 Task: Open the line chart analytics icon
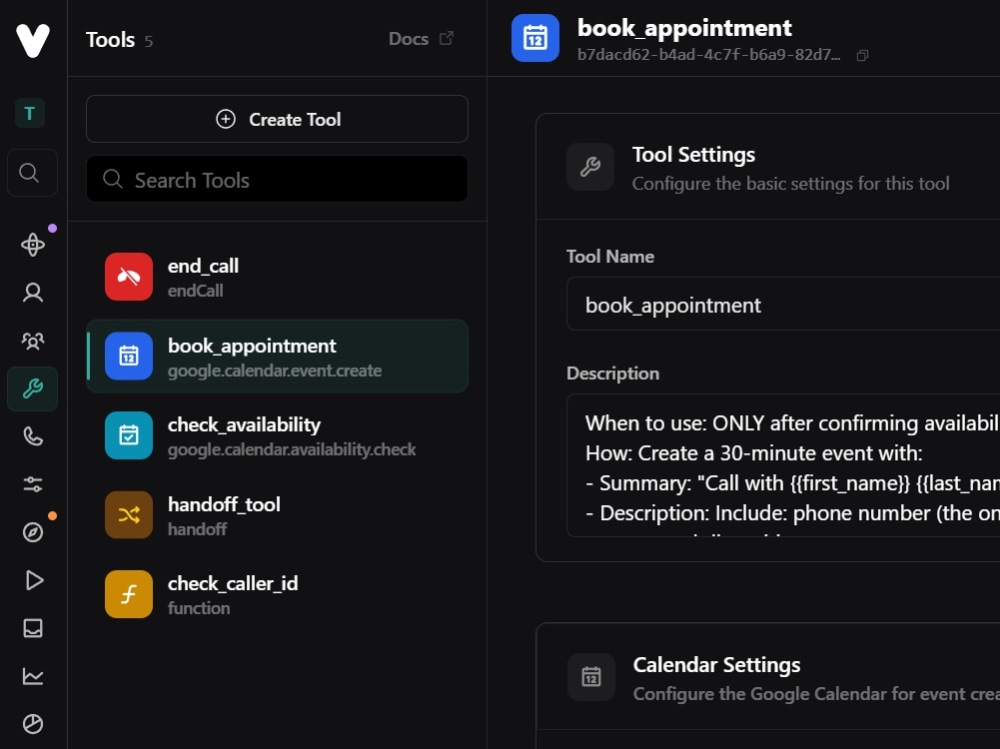pyautogui.click(x=33, y=676)
